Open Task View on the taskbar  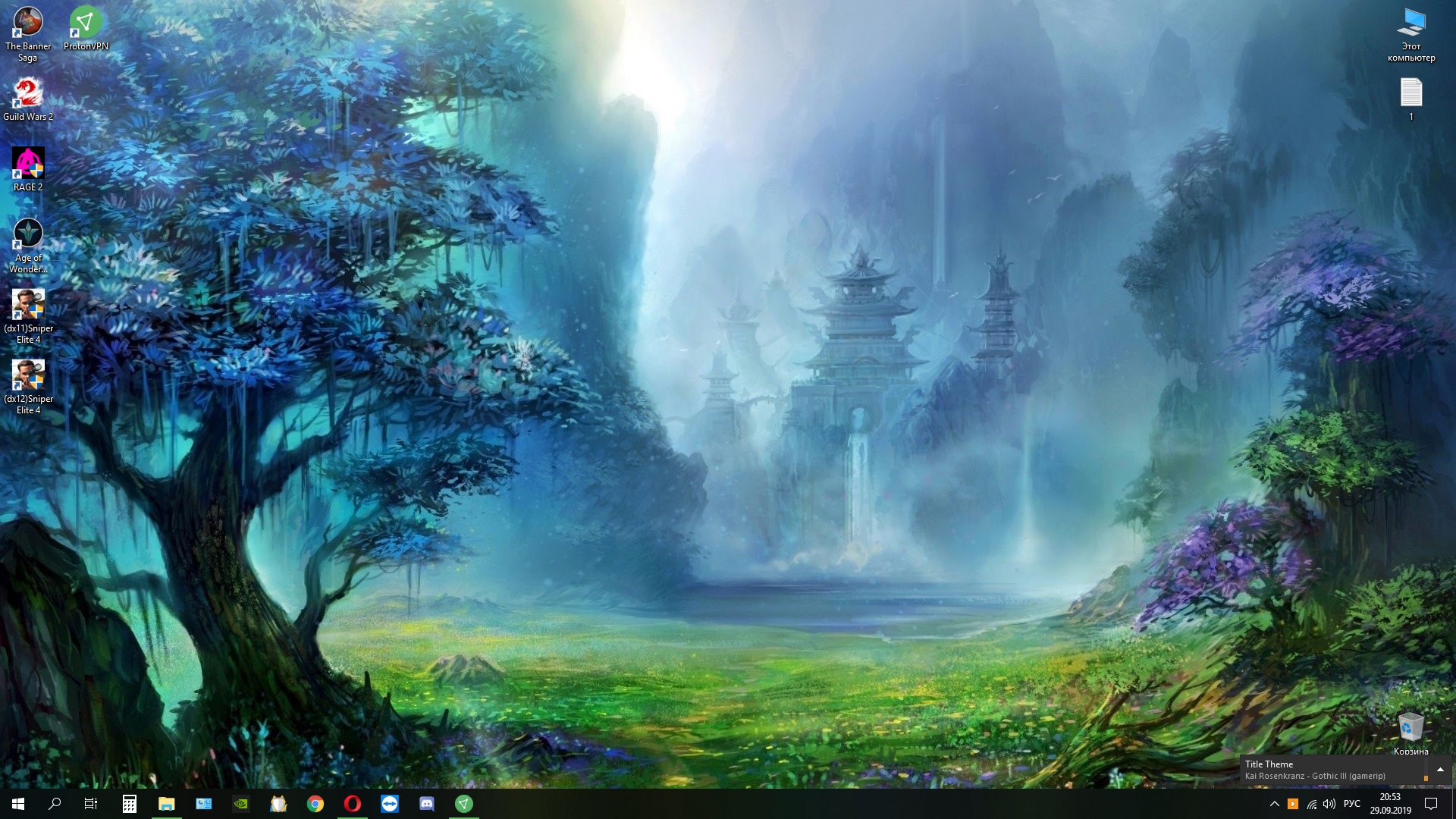[x=91, y=804]
